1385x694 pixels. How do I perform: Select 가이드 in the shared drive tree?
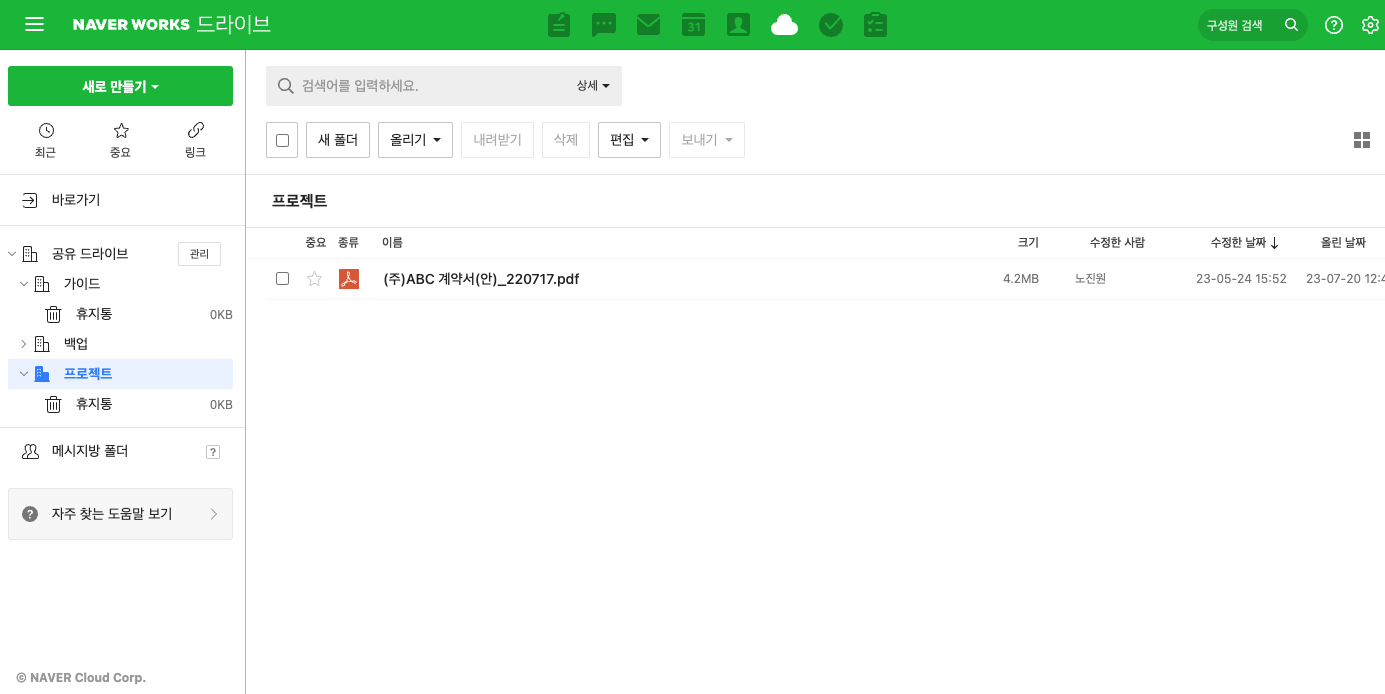[x=82, y=284]
